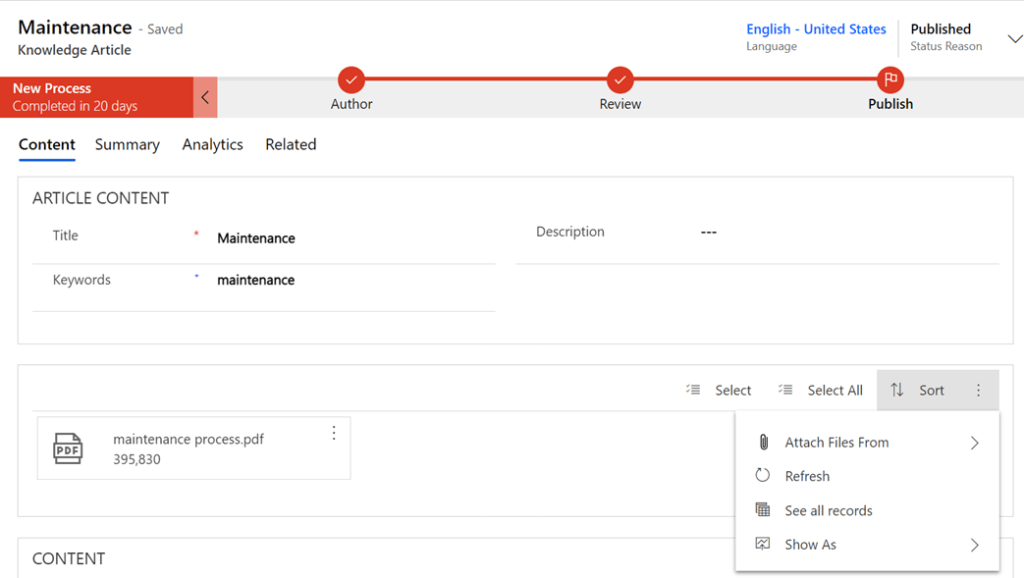Expand the Show As submenu arrow

click(x=974, y=545)
